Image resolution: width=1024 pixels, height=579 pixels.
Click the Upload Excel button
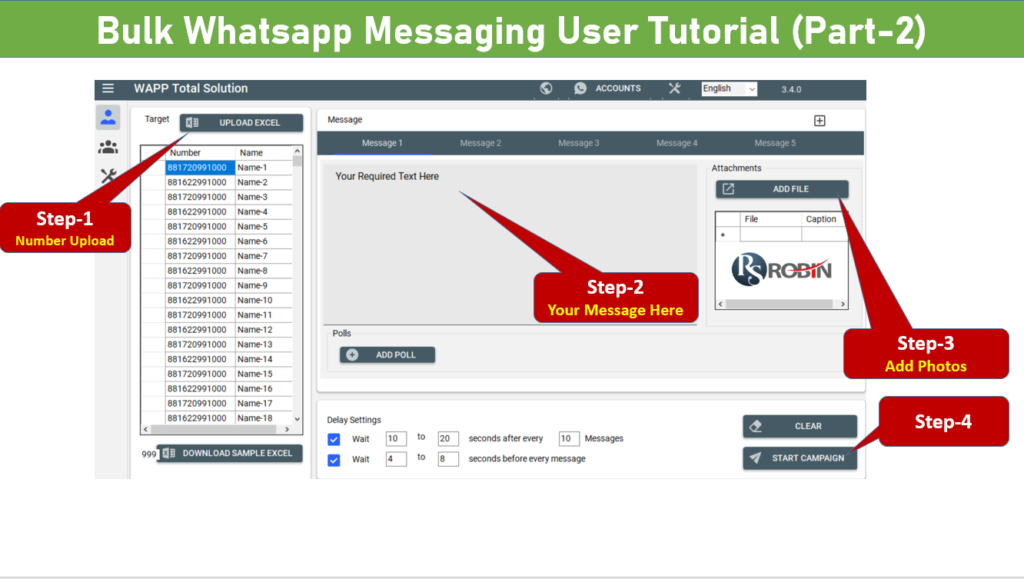click(242, 123)
